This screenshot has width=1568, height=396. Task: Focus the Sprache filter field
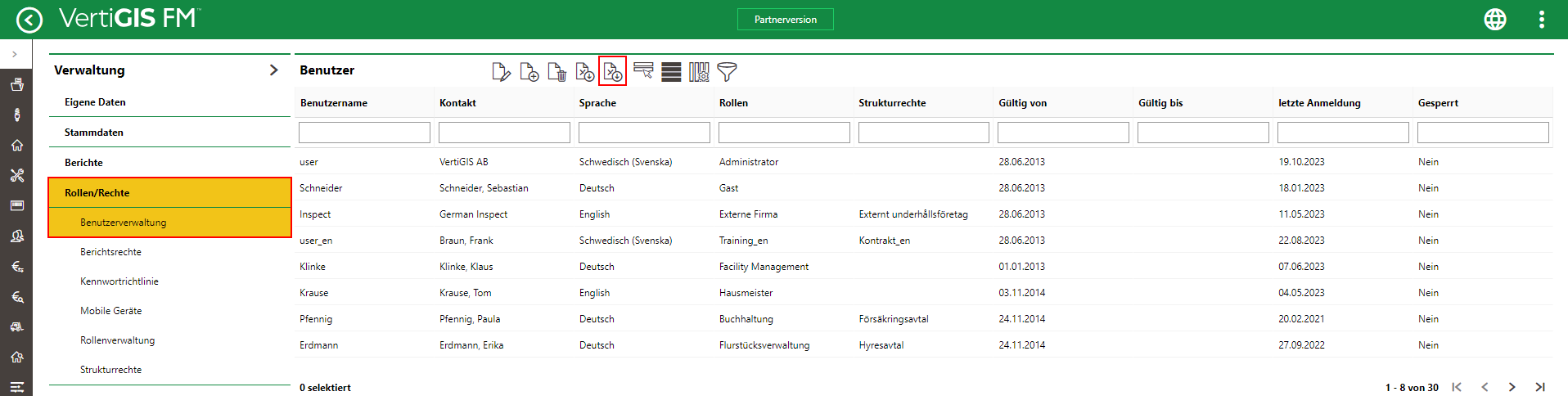click(x=644, y=133)
